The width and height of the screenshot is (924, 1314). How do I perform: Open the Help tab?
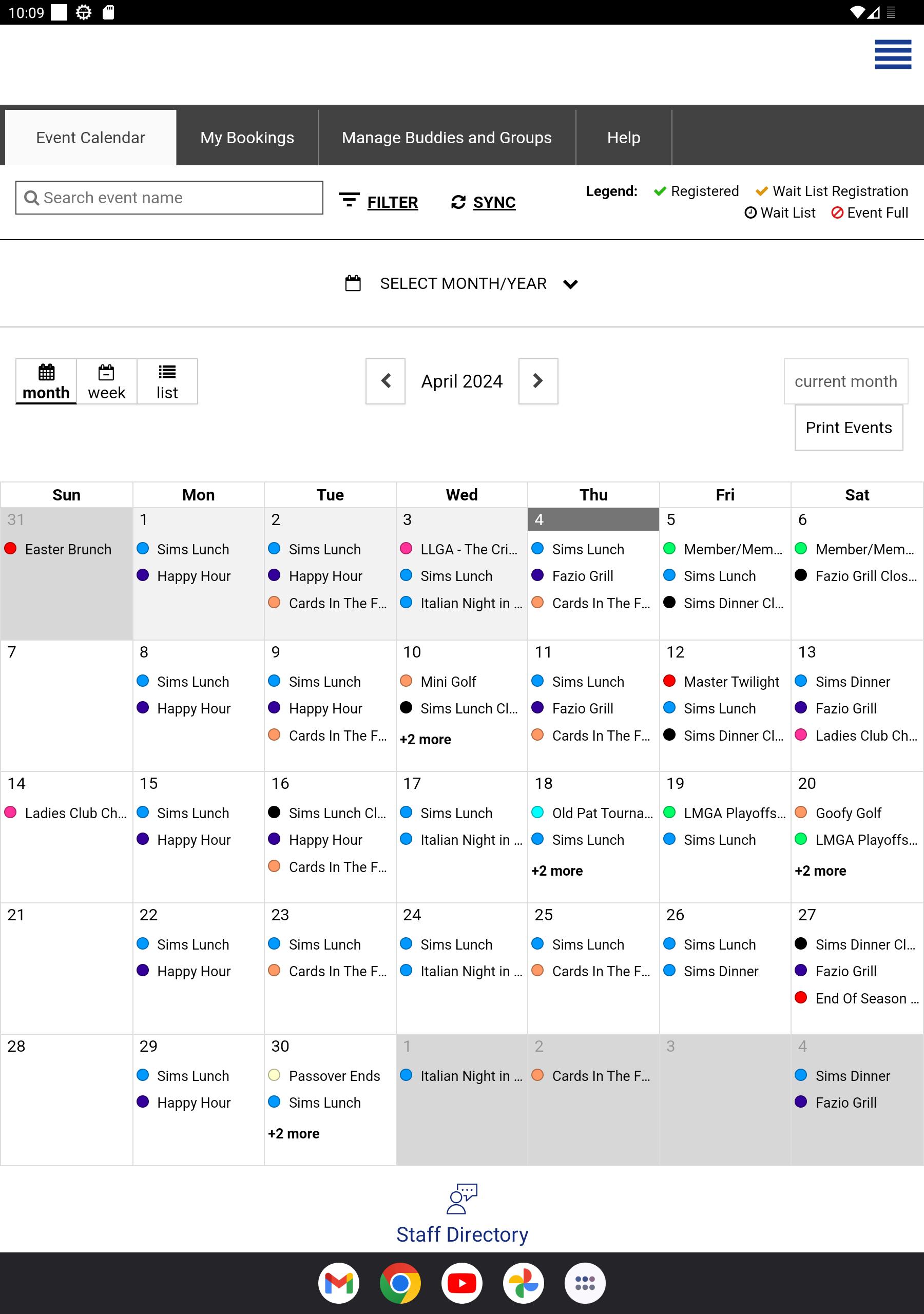pos(623,138)
